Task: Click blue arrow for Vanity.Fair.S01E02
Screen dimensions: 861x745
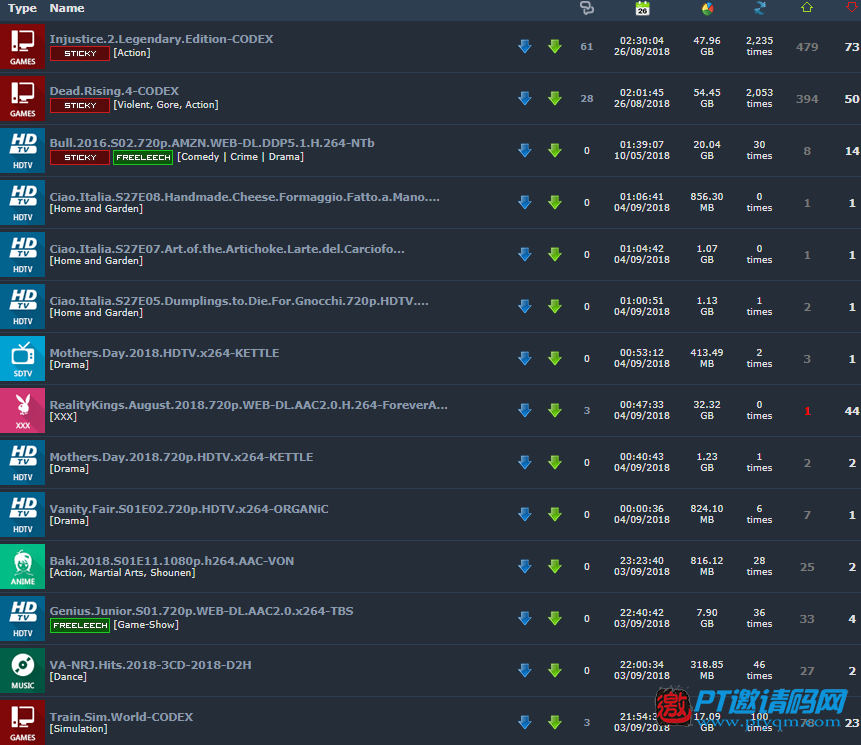Action: pyautogui.click(x=525, y=514)
